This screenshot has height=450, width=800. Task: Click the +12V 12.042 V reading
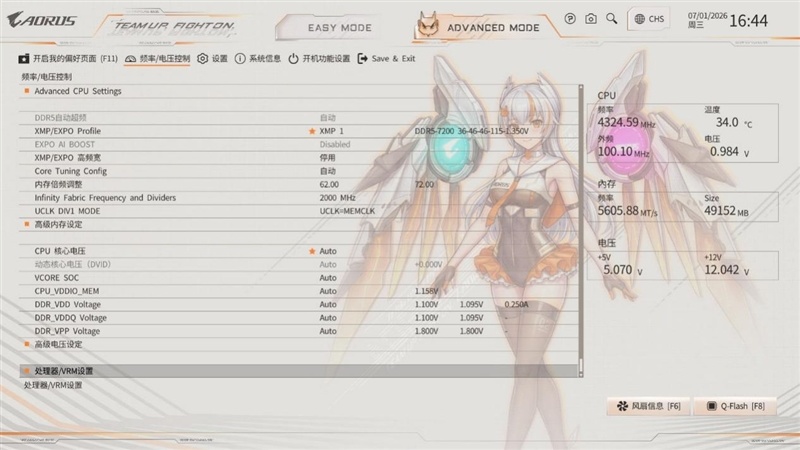pyautogui.click(x=727, y=270)
